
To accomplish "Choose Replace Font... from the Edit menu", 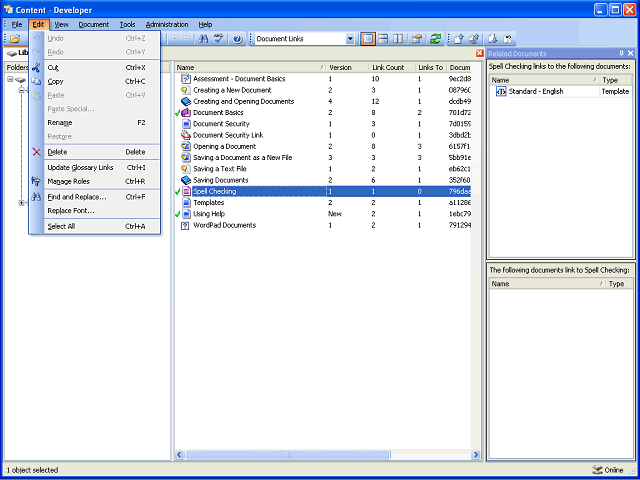I will pyautogui.click(x=94, y=211).
